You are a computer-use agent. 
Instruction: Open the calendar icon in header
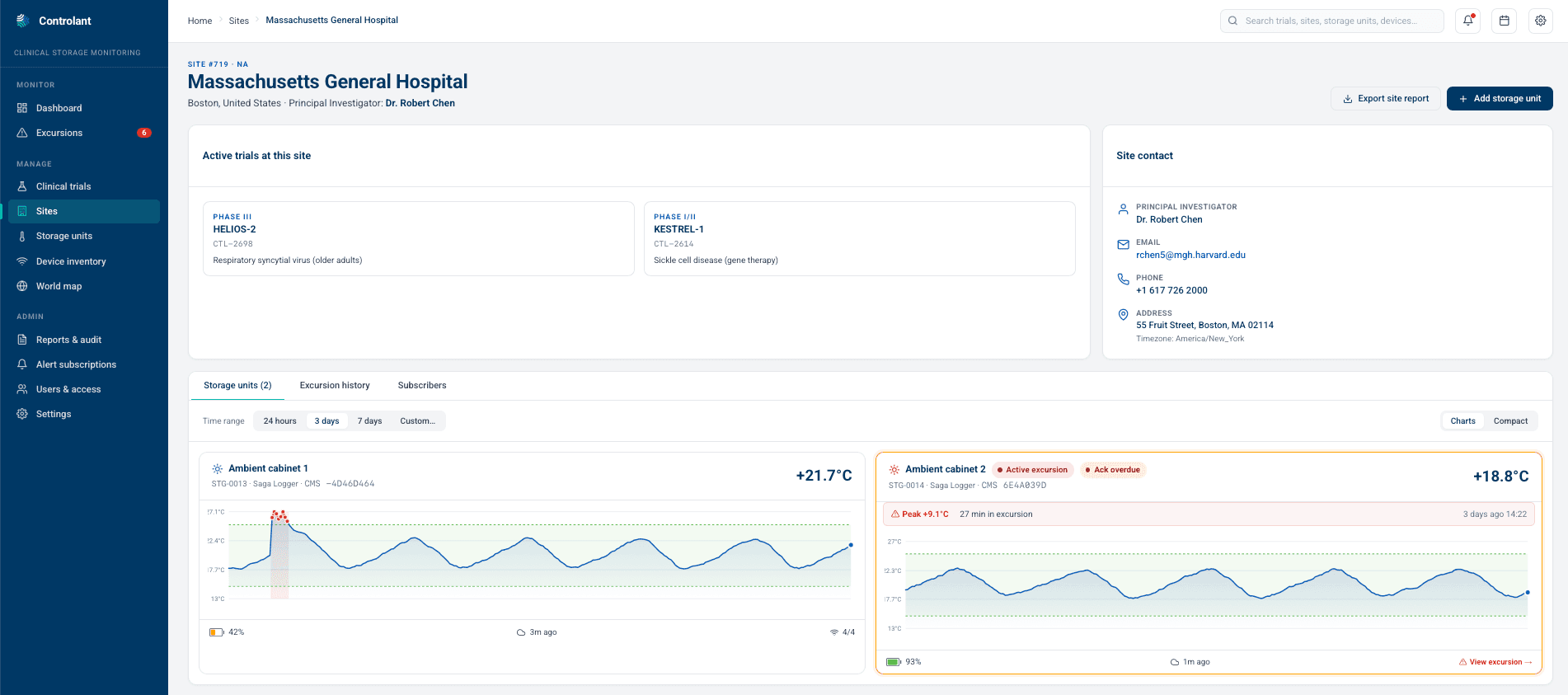coord(1504,21)
